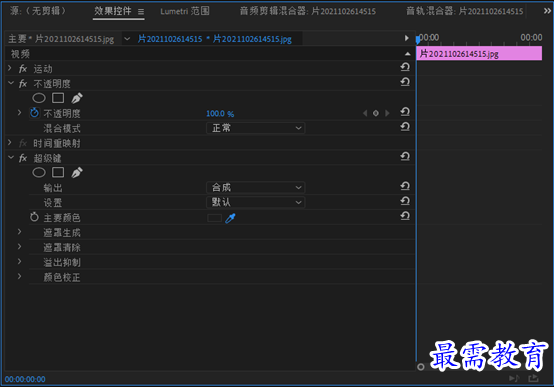Create an ellipse mask under 不透明度

[39, 98]
